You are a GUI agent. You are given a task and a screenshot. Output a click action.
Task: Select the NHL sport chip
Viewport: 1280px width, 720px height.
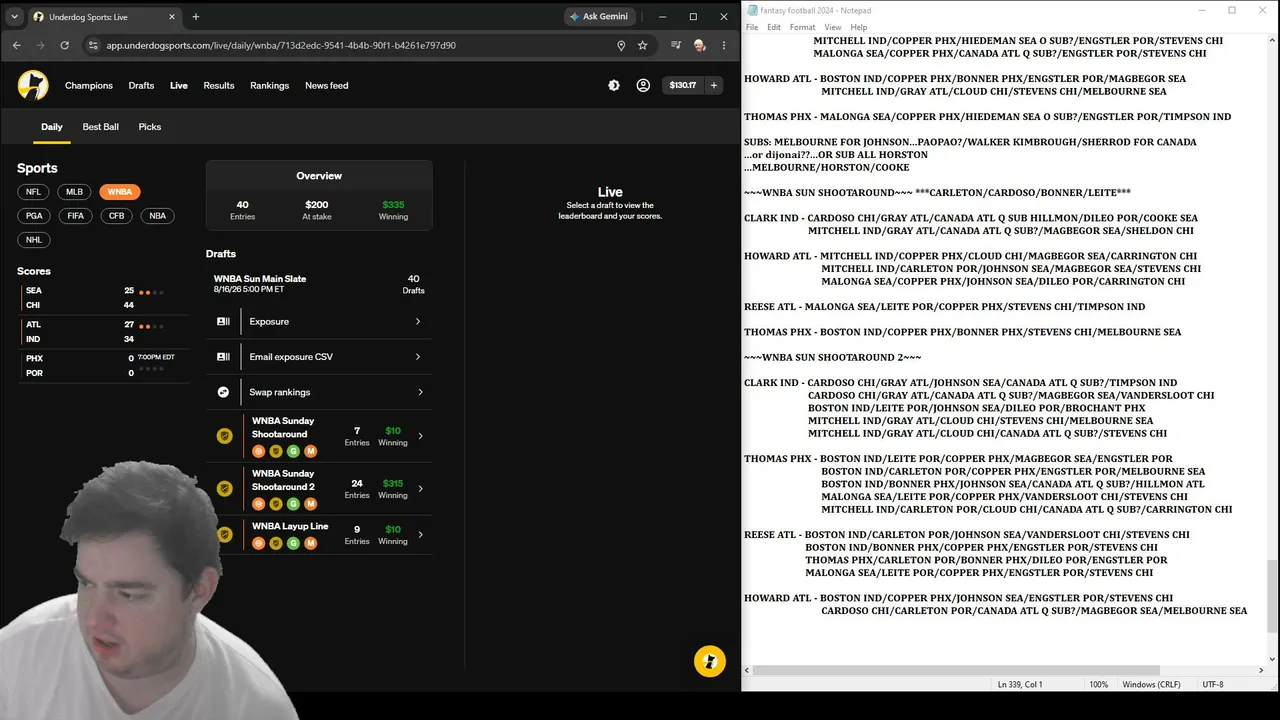click(34, 240)
